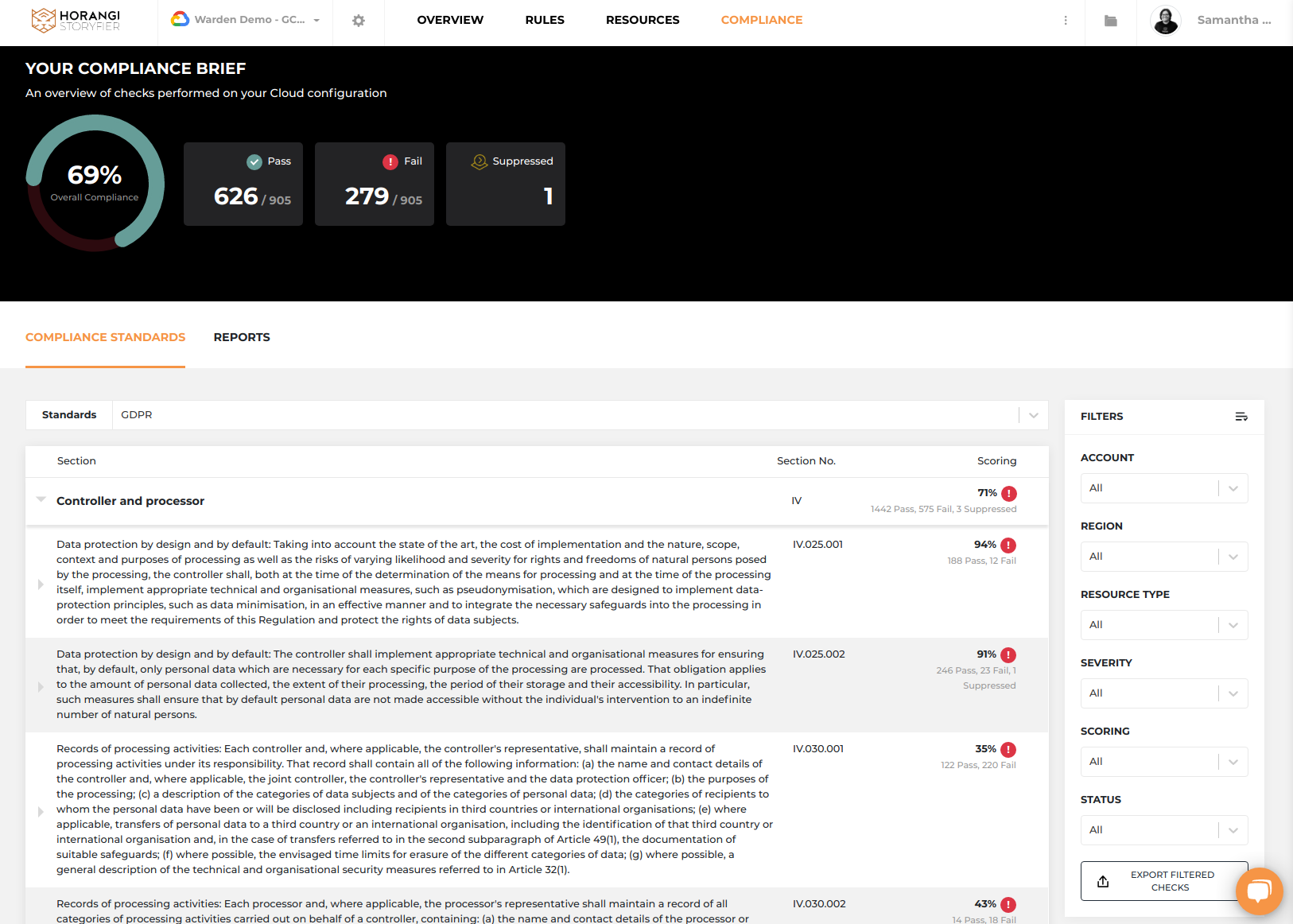Click section number IV.030.002
The height and width of the screenshot is (924, 1293).
[819, 904]
